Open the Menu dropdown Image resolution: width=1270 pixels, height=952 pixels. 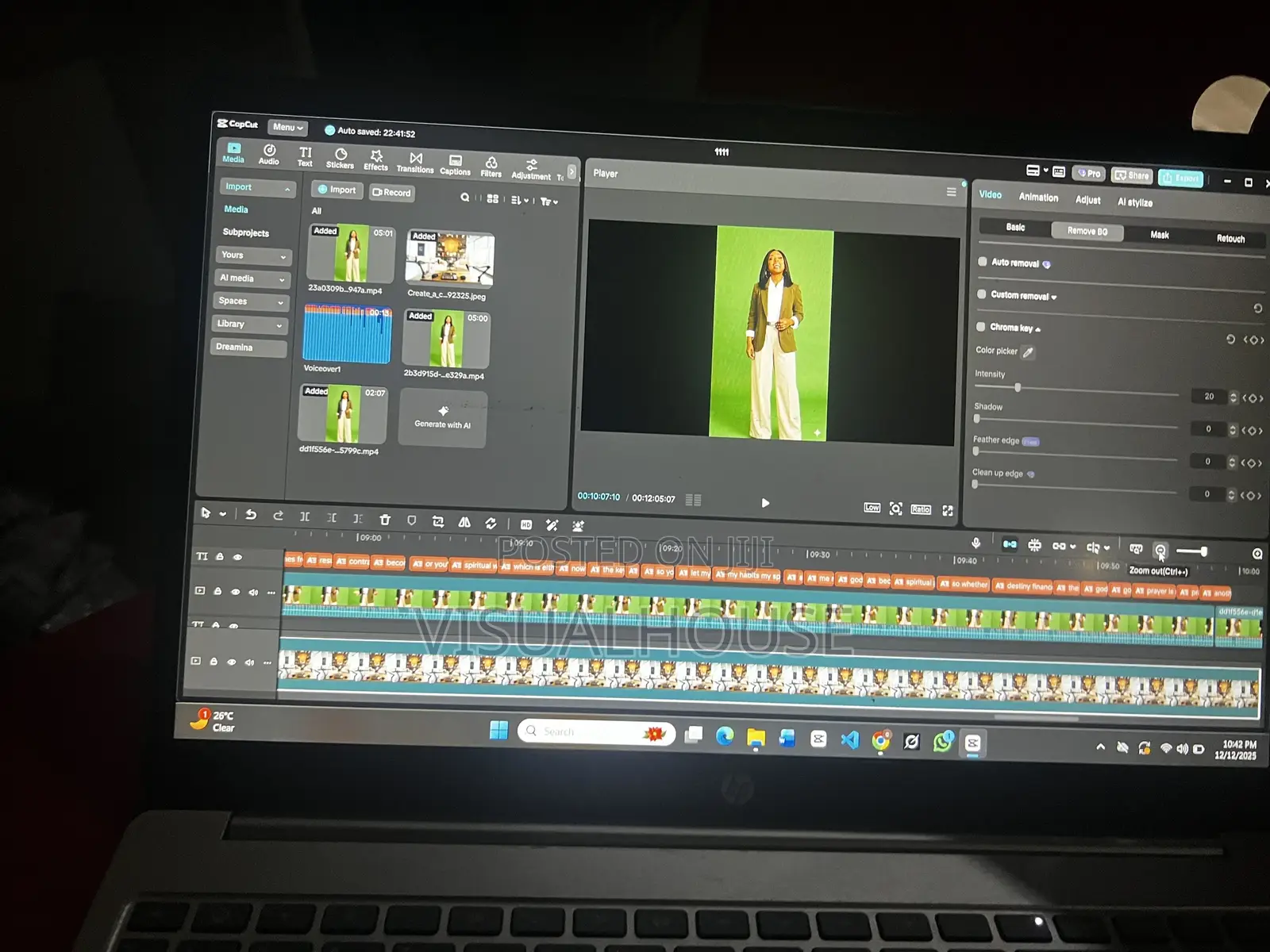(x=287, y=127)
